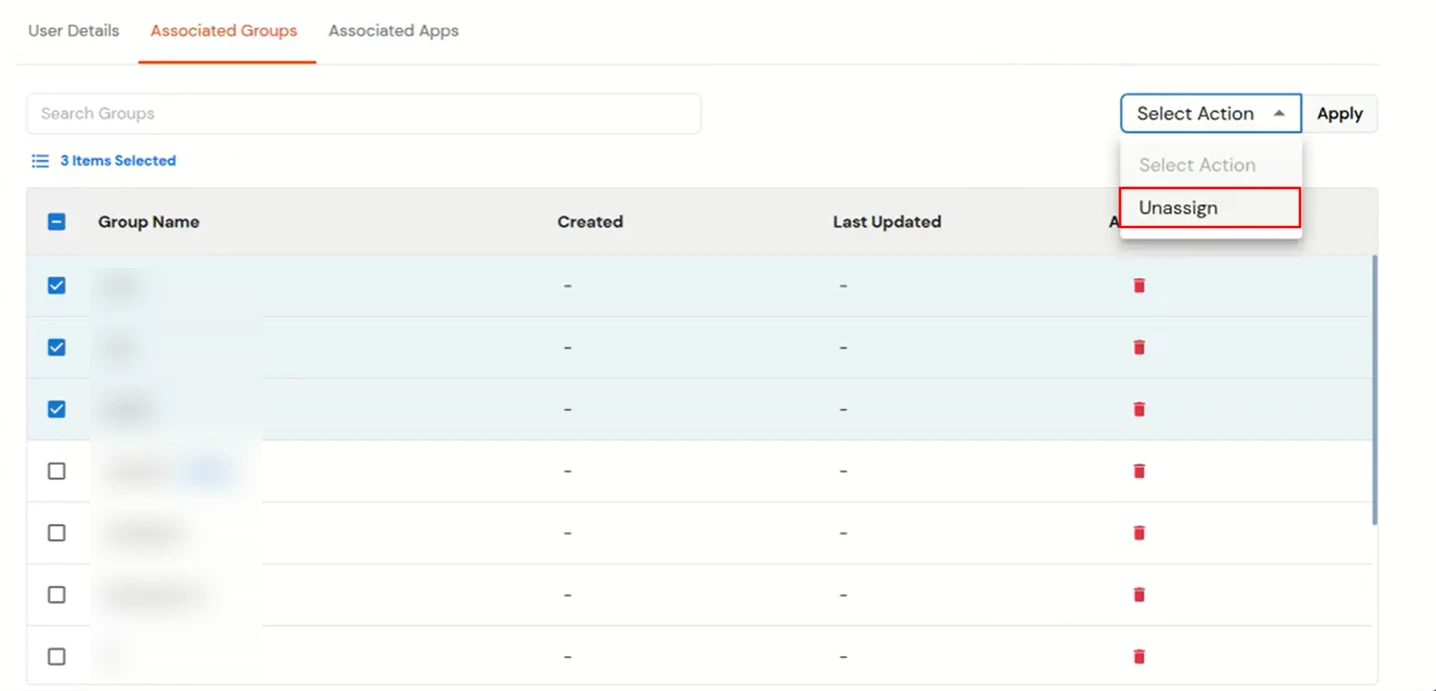Click the trash icon in first selected row
1436x691 pixels.
(1139, 286)
